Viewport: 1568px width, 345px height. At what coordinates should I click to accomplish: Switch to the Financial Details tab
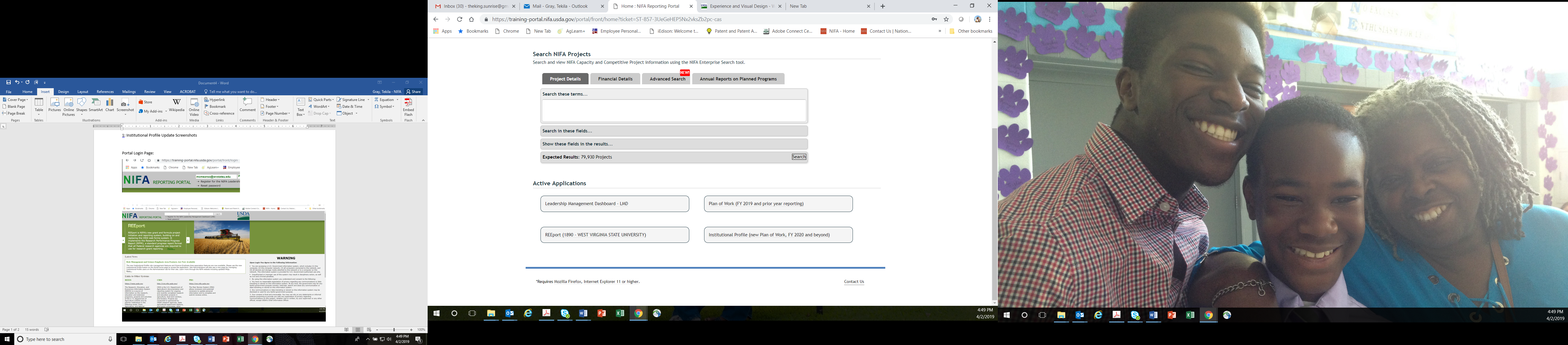tap(615, 79)
